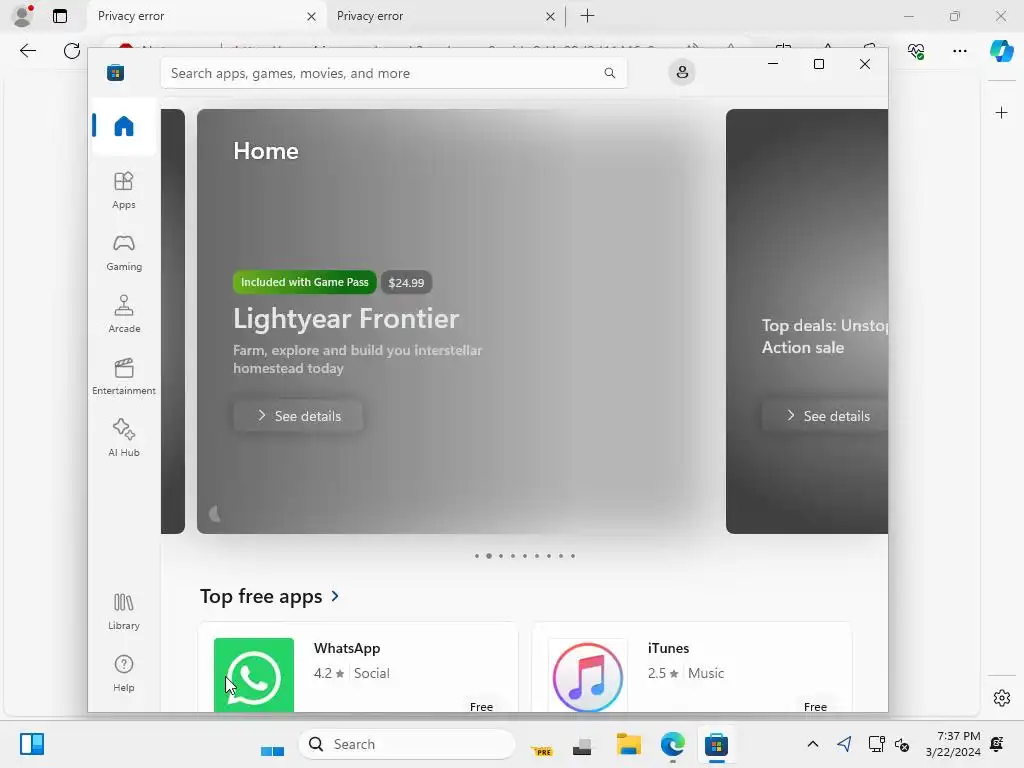The height and width of the screenshot is (768, 1024).
Task: Open the Apps section in Store sidebar
Action: point(123,190)
